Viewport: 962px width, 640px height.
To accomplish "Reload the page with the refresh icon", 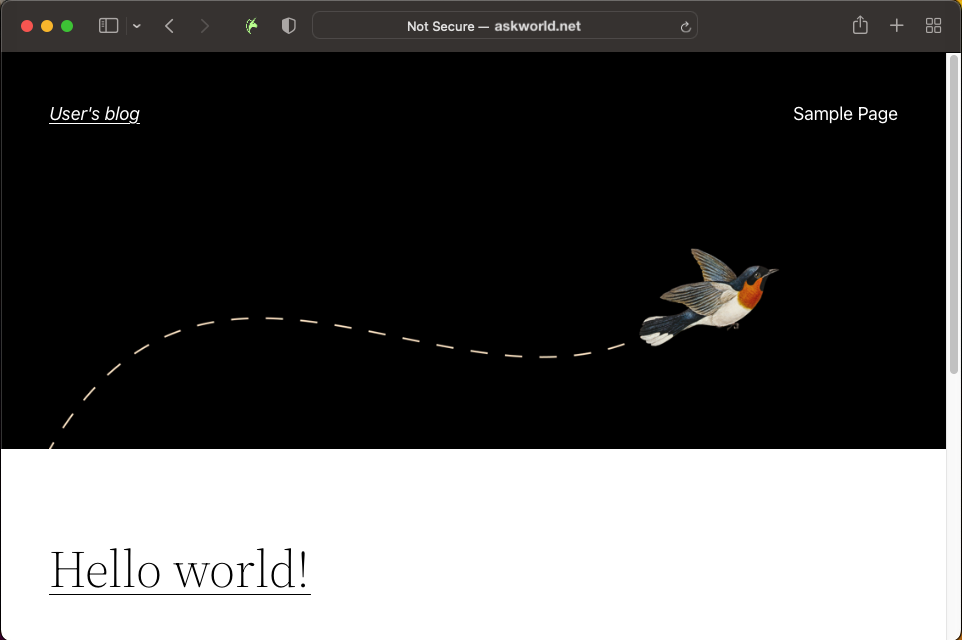I will [x=685, y=26].
